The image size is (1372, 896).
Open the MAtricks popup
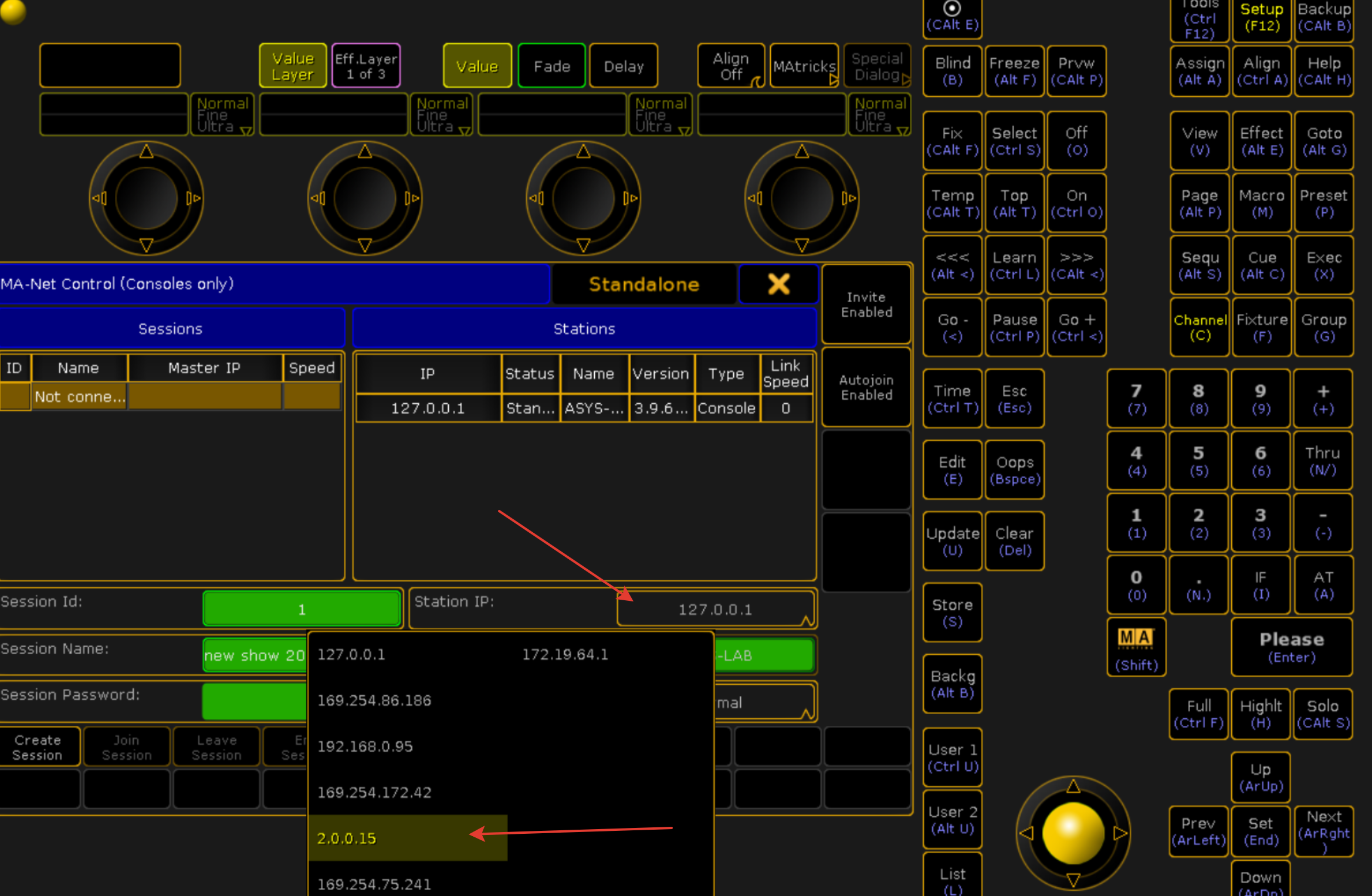pyautogui.click(x=804, y=66)
